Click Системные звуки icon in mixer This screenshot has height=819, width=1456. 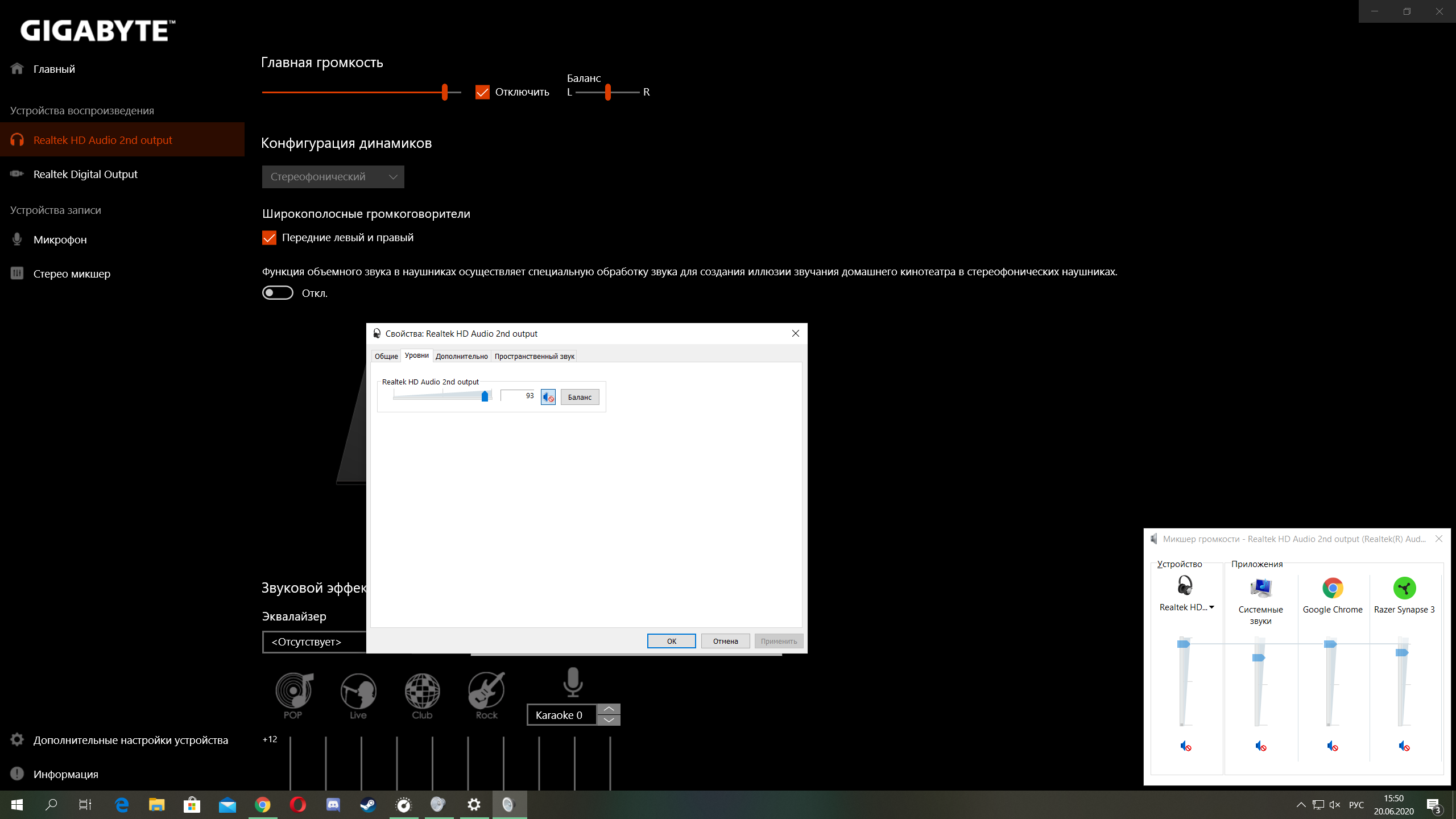1261,588
